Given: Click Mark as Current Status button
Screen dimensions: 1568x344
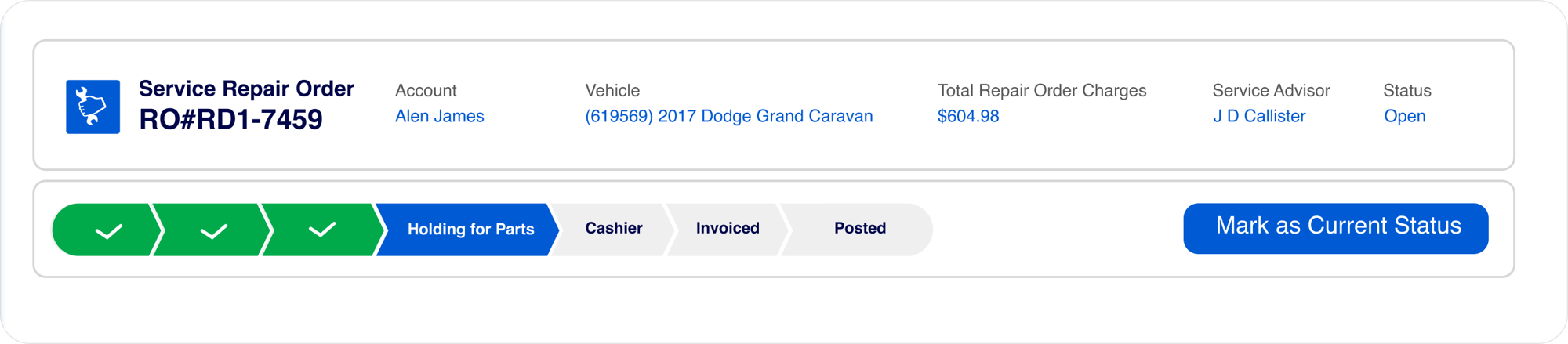Looking at the screenshot, I should pos(1336,228).
